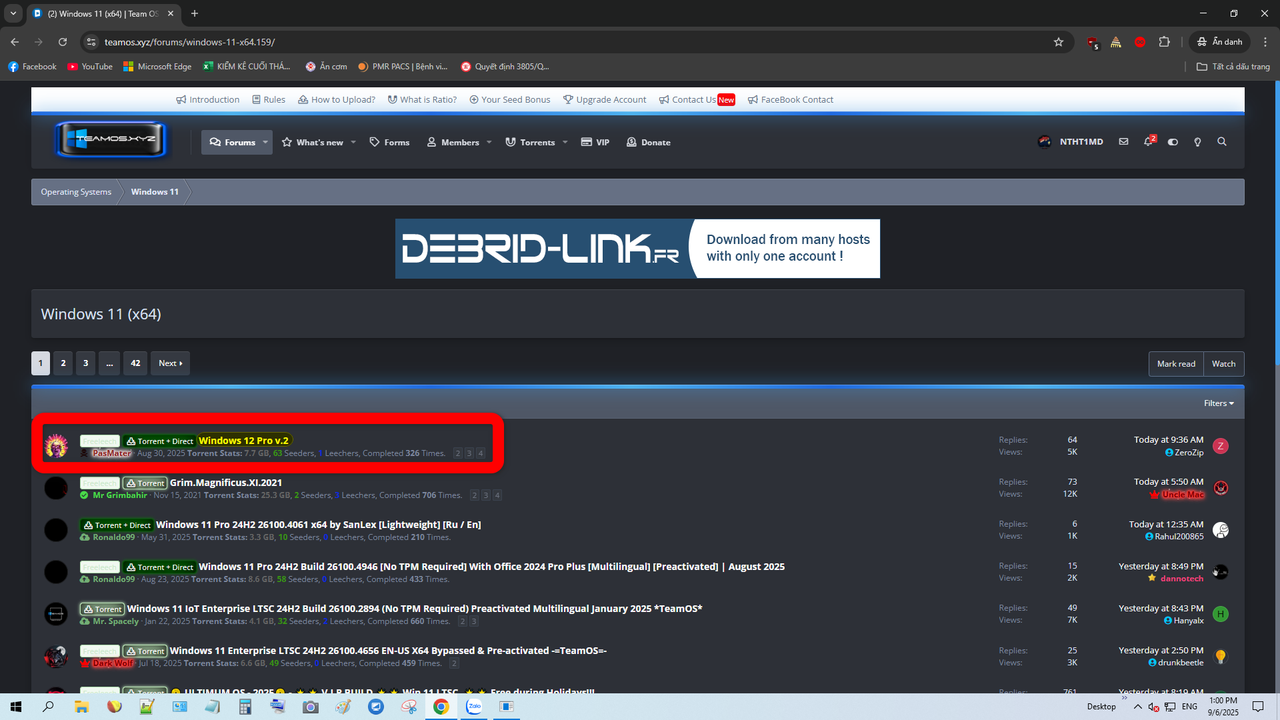Go to Operating Systems breadcrumb
1280x720 pixels.
point(76,192)
